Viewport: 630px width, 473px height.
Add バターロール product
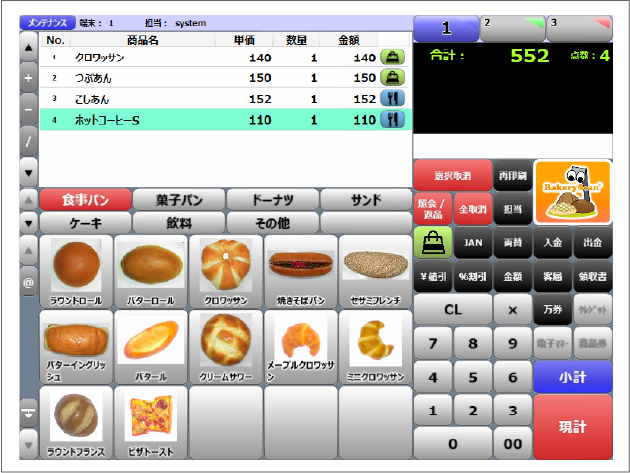pos(151,272)
